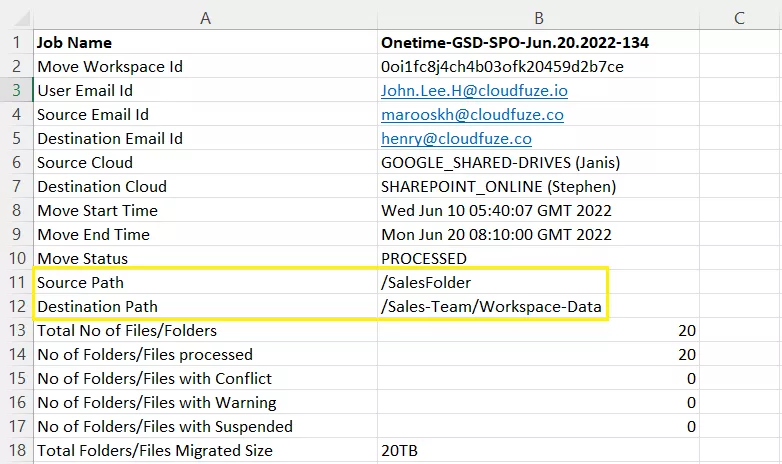Open the marooskh@cloudfuze.co email link

472,115
